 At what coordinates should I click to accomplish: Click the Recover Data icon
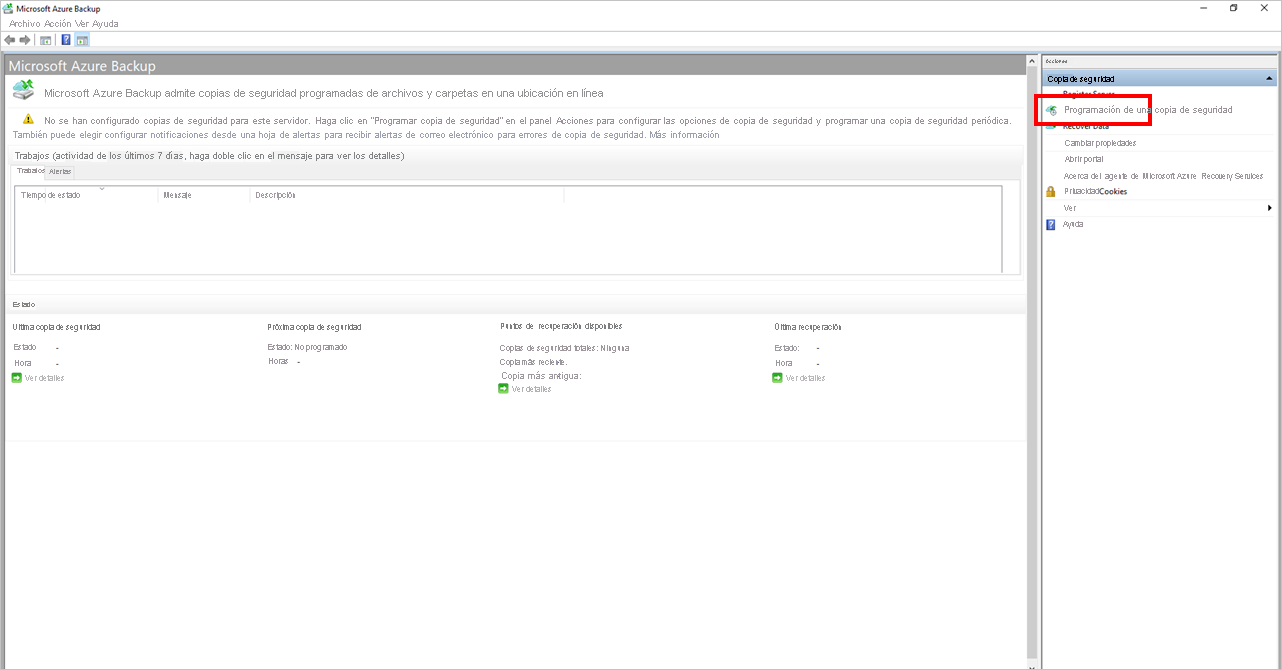[x=1051, y=127]
